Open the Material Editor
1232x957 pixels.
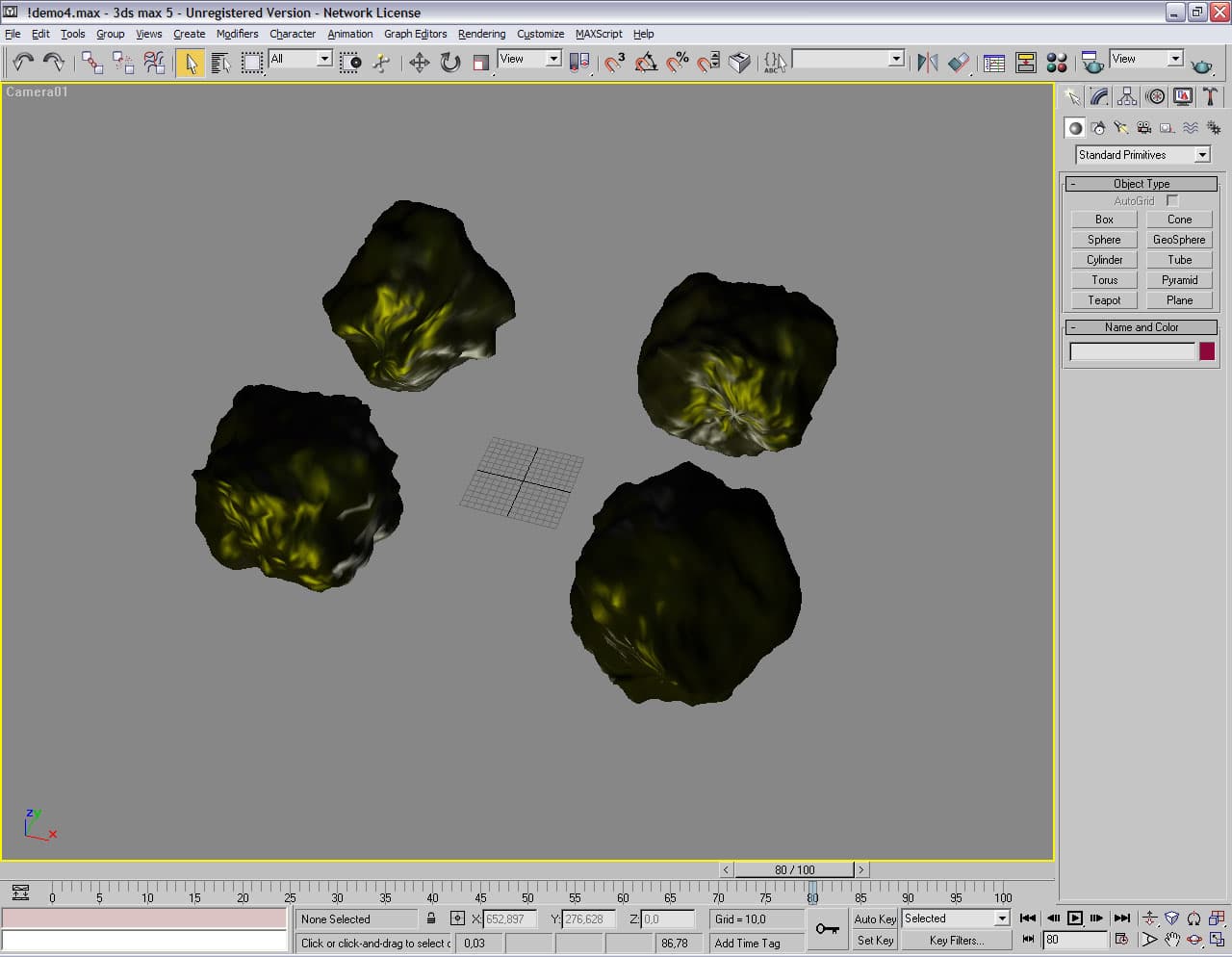pyautogui.click(x=1057, y=63)
